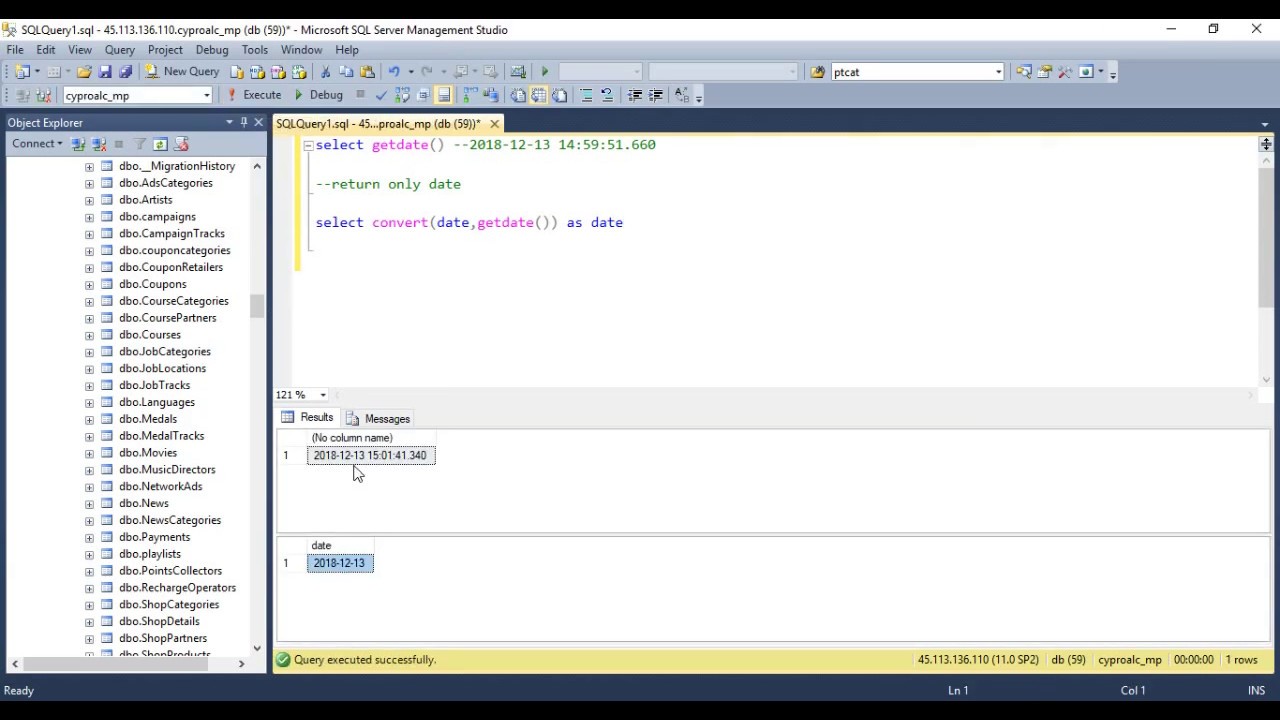Click the Execute button
Image resolution: width=1280 pixels, height=720 pixels.
(x=255, y=95)
